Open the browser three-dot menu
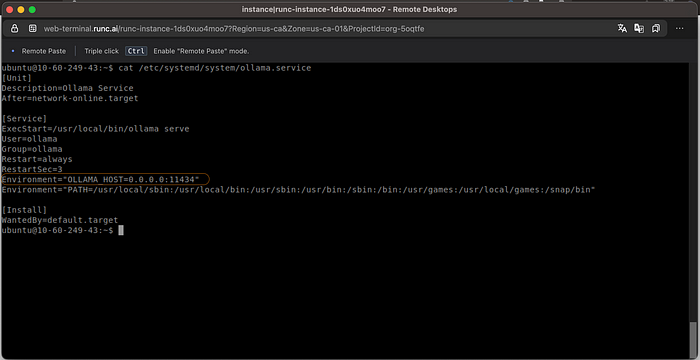The width and height of the screenshot is (700, 360). coord(679,29)
